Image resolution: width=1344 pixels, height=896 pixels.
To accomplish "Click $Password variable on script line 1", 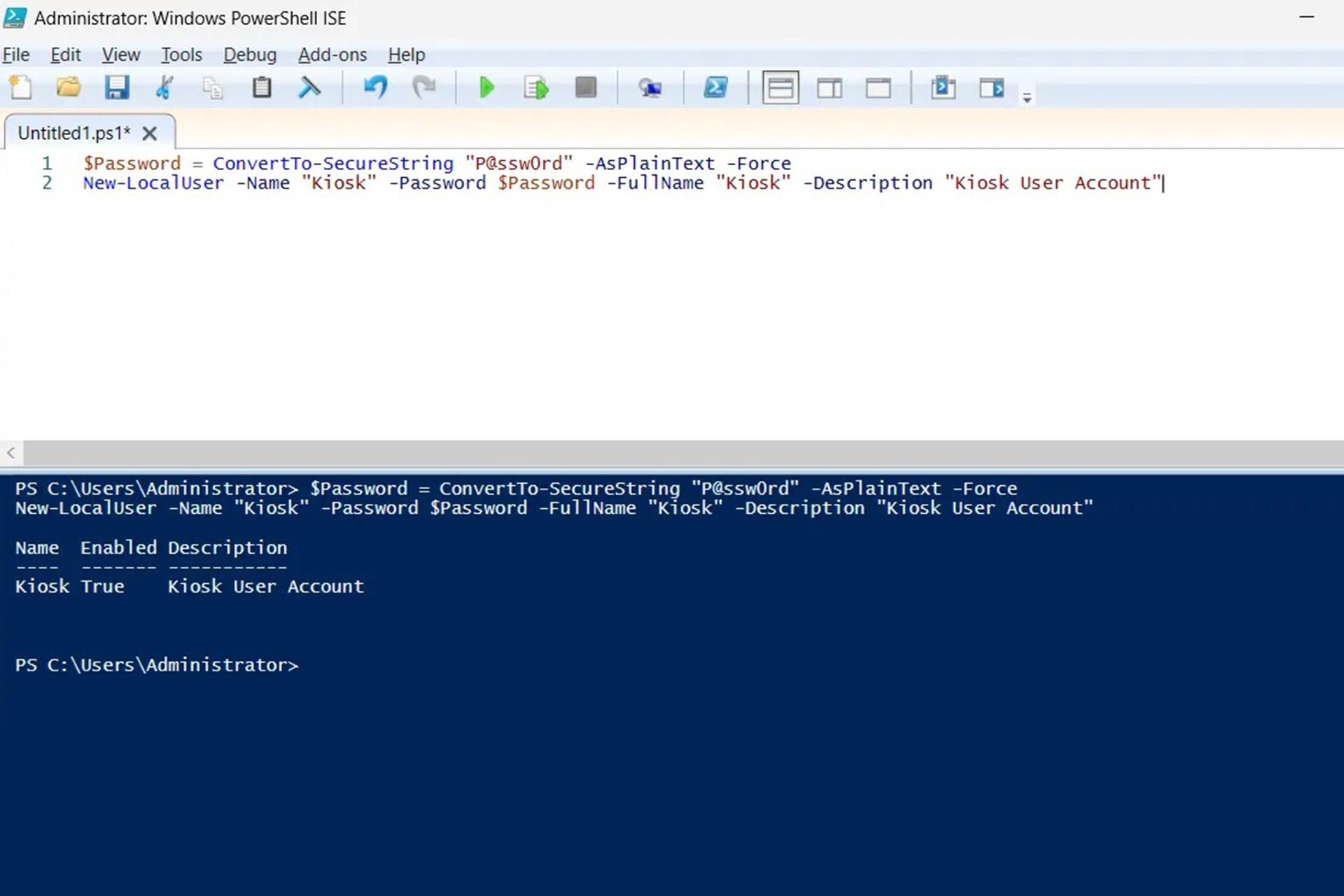I will point(132,163).
